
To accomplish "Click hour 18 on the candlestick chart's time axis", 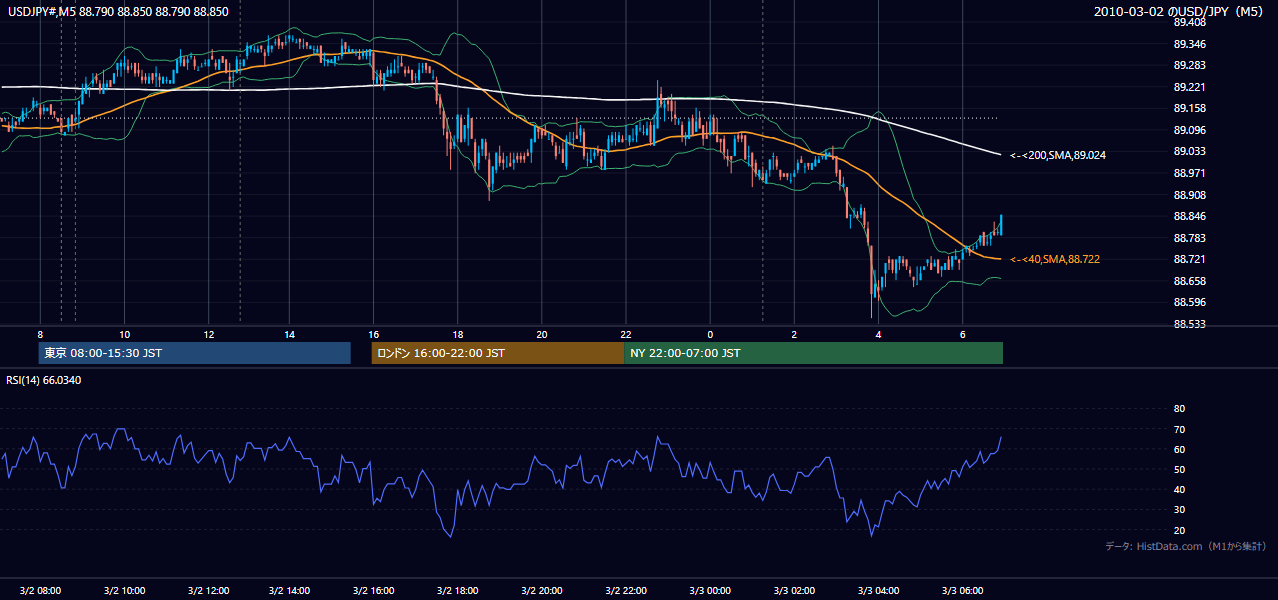I will [457, 334].
